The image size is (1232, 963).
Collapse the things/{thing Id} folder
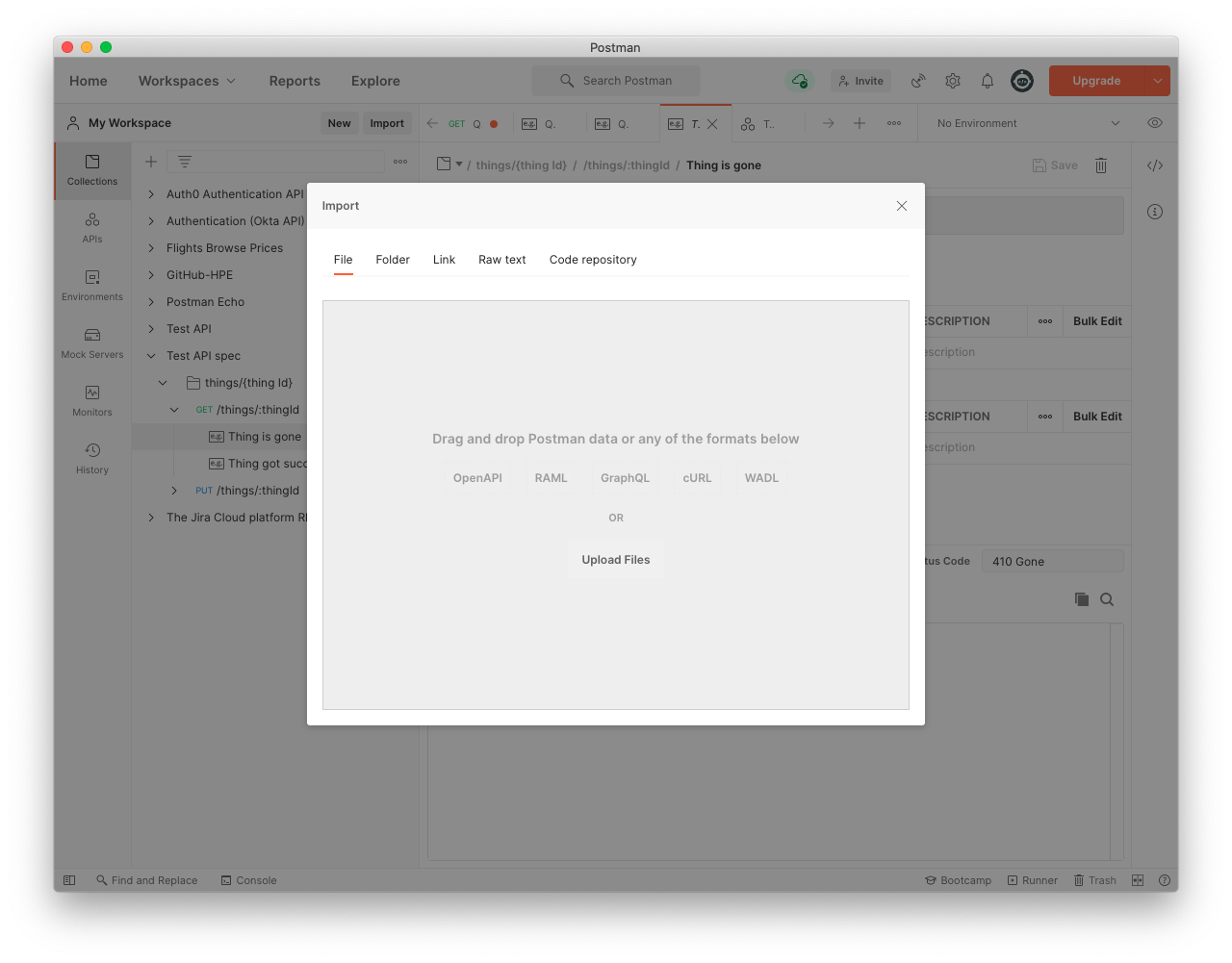point(163,383)
